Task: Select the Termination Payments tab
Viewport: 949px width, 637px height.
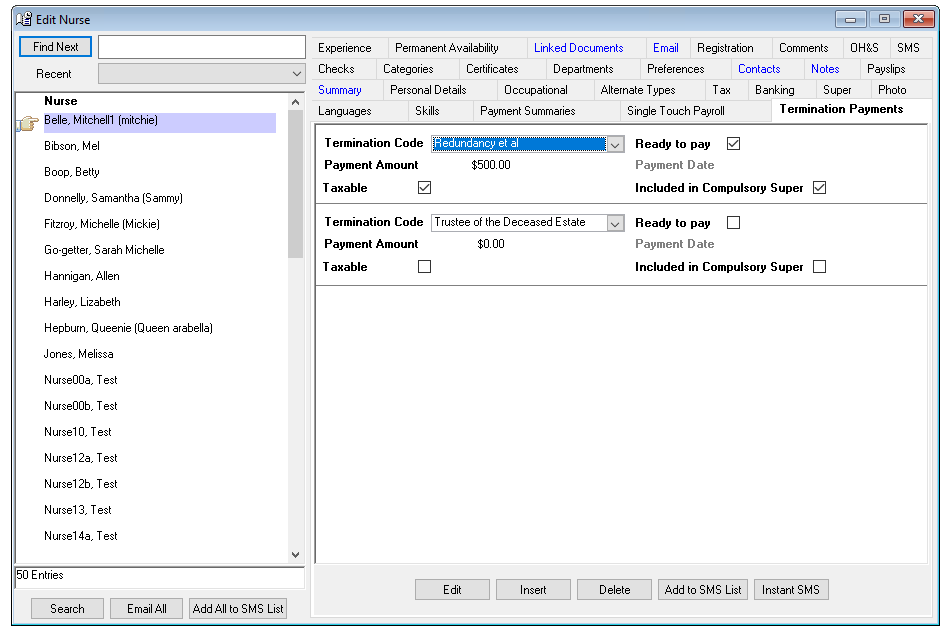Action: [841, 109]
